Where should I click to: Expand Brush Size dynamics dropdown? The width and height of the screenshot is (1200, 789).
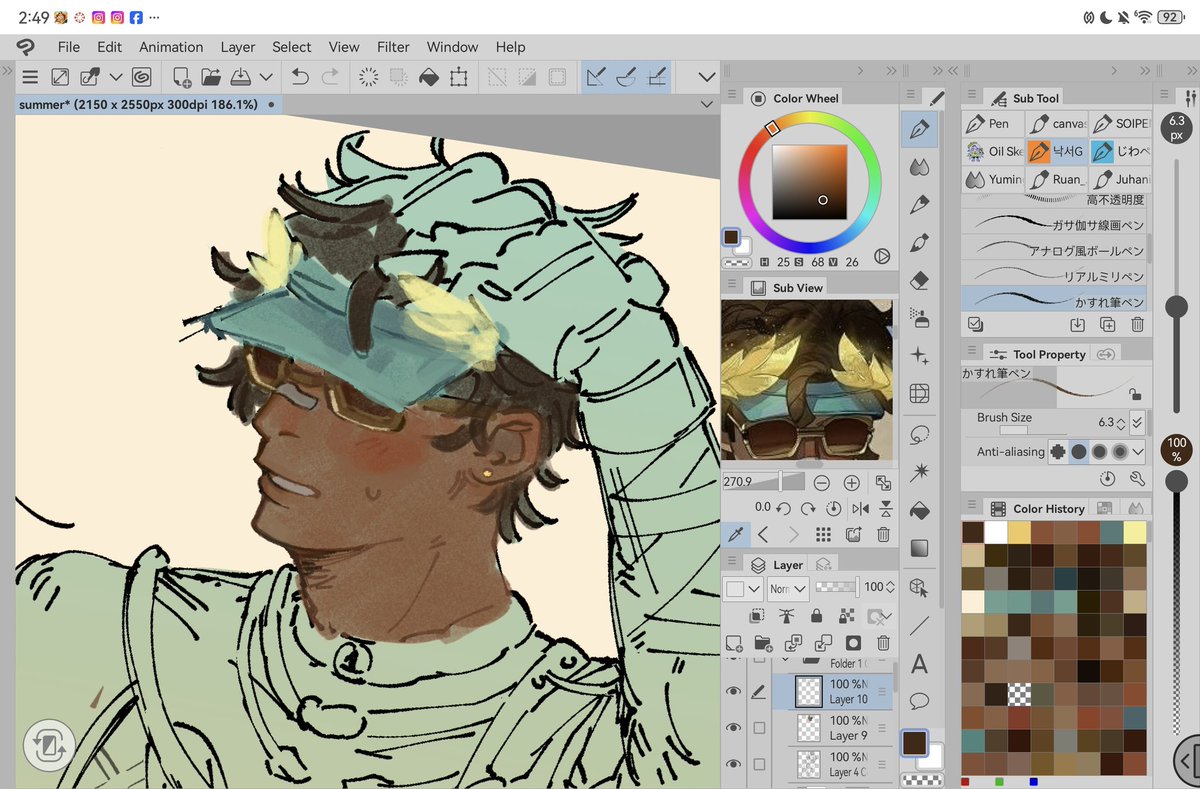1137,422
